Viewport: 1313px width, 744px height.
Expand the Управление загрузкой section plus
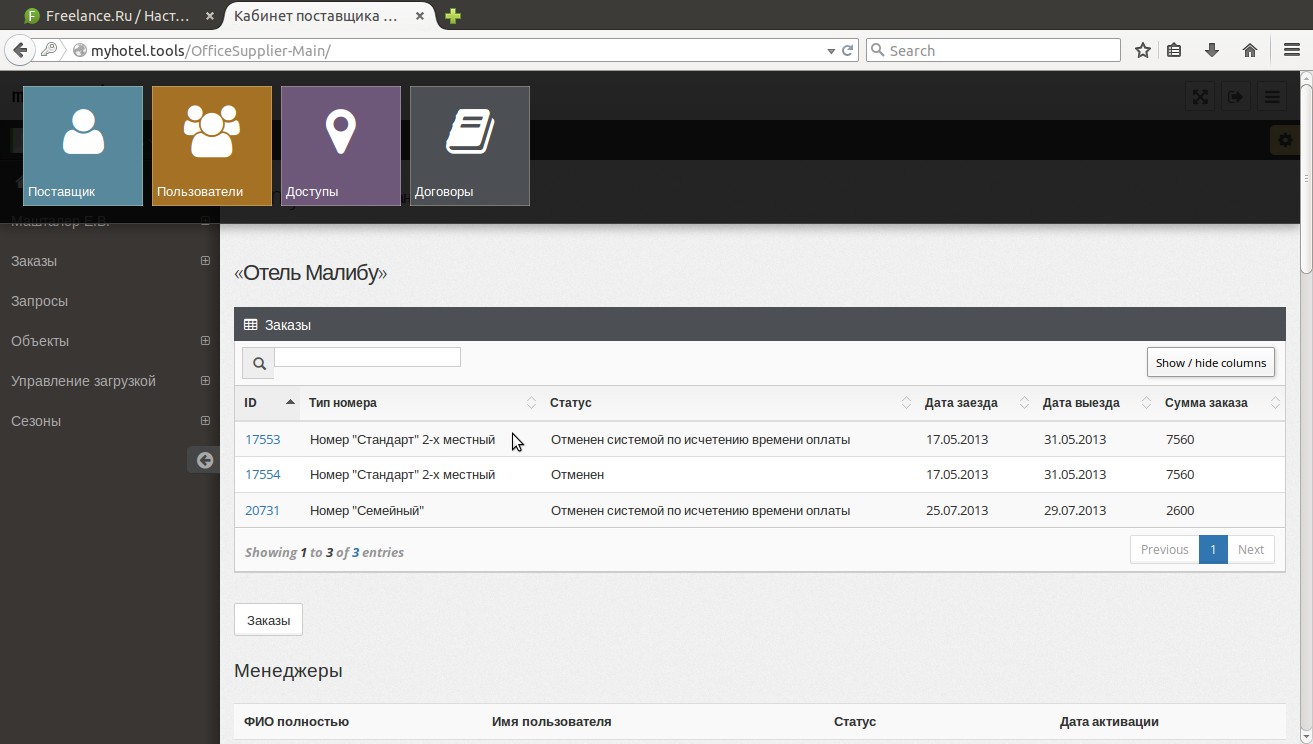coord(205,381)
